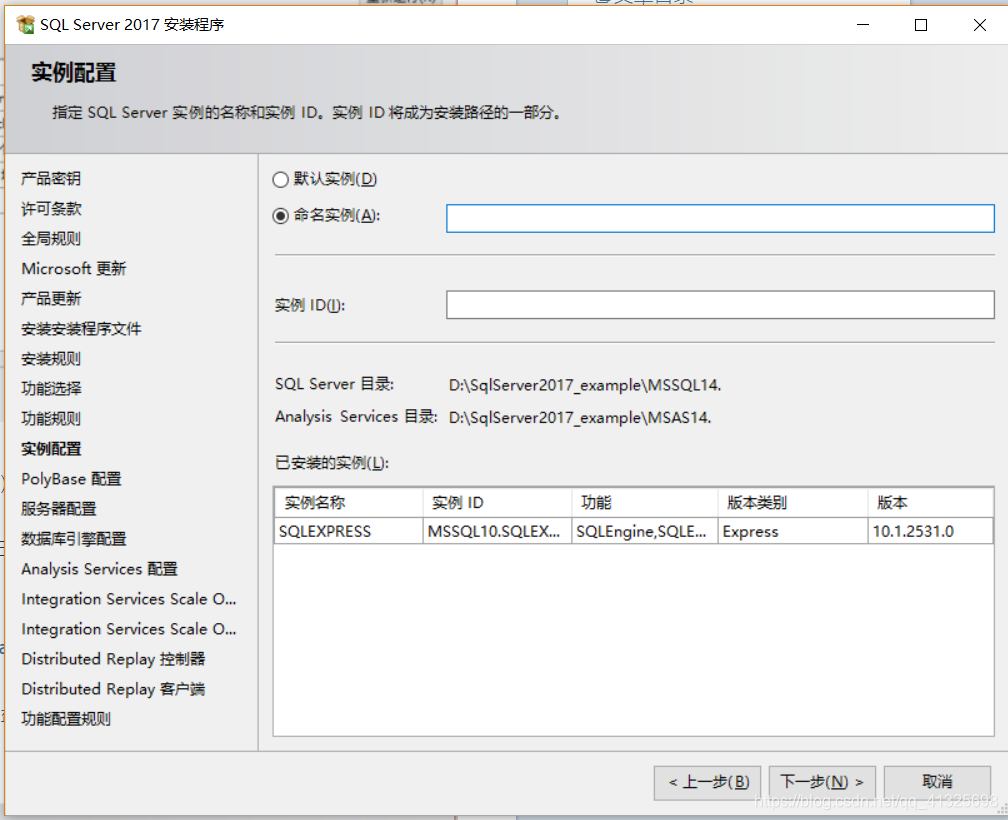This screenshot has height=820, width=1008.
Task: Select the bold 实例配置 sidebar step
Action: [x=51, y=449]
